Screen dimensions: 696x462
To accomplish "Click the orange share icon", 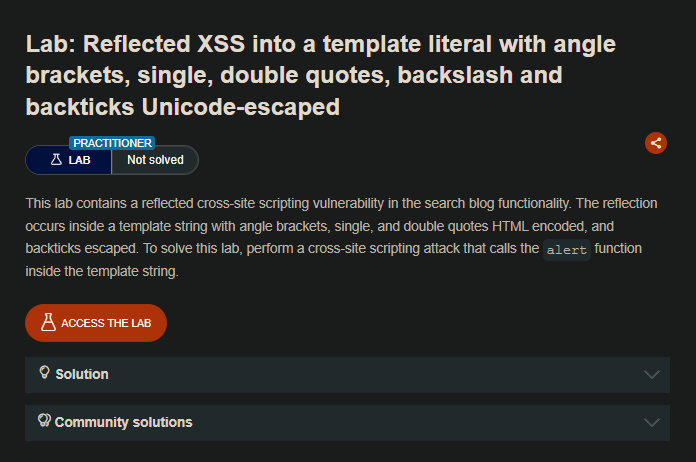I will click(656, 143).
